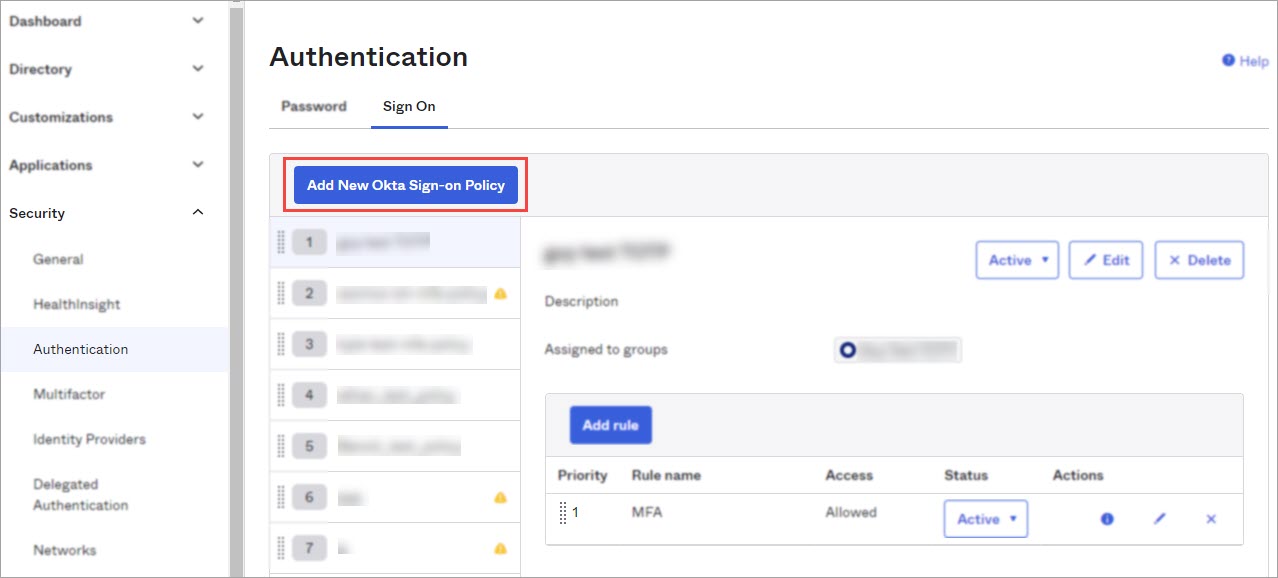Image resolution: width=1278 pixels, height=578 pixels.
Task: Click the Allowed access value
Action: pyautogui.click(x=851, y=512)
